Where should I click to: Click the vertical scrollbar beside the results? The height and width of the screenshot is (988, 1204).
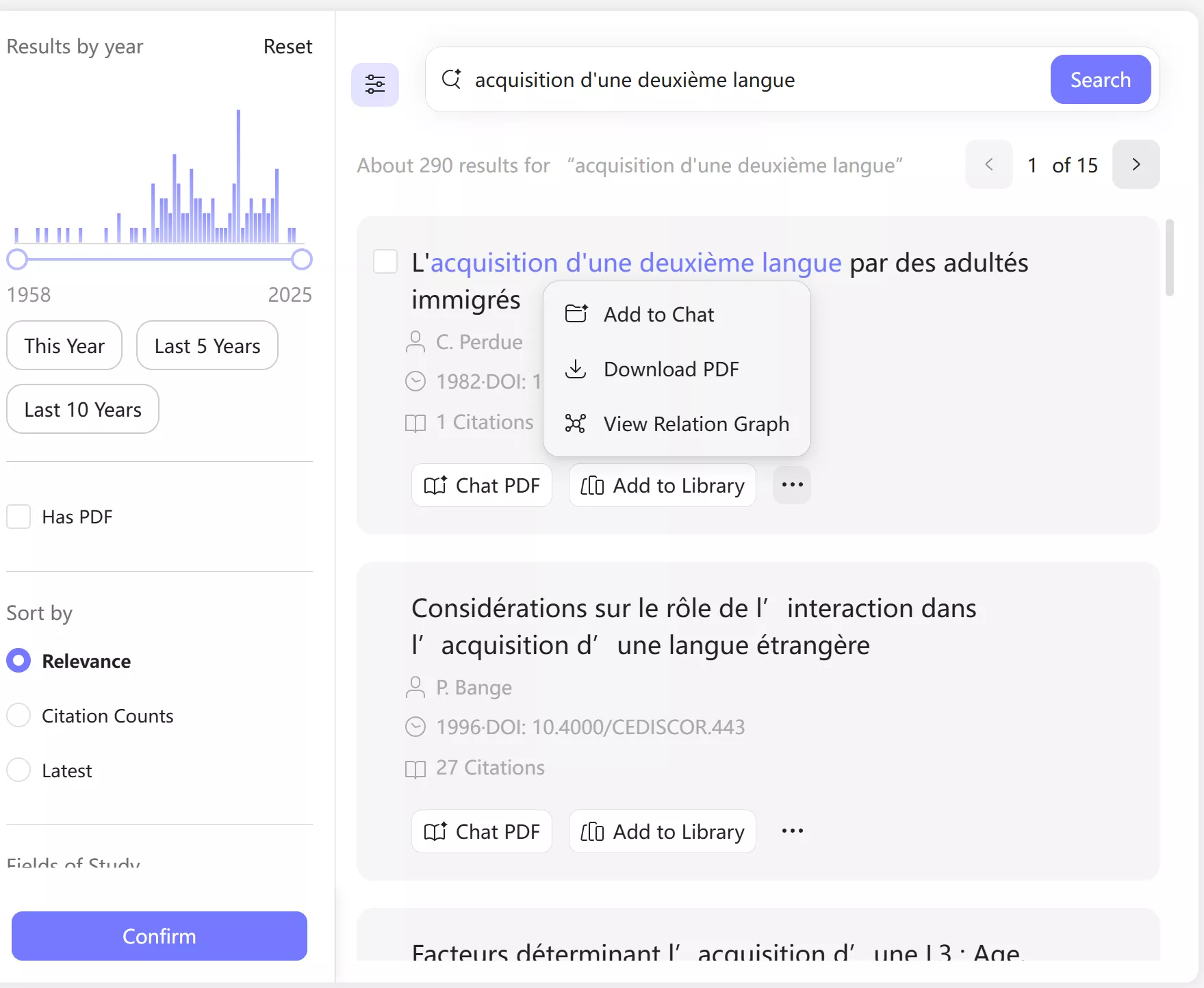[1170, 258]
